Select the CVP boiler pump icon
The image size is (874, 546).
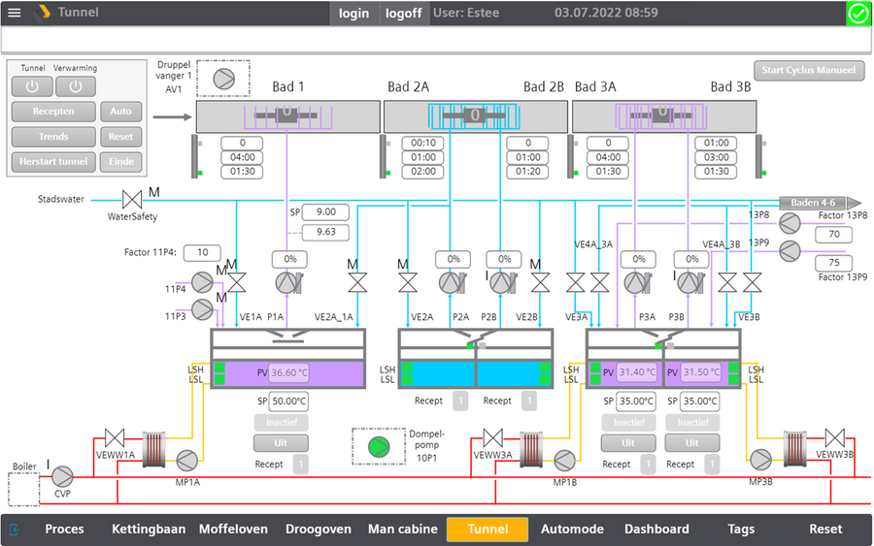(x=62, y=476)
